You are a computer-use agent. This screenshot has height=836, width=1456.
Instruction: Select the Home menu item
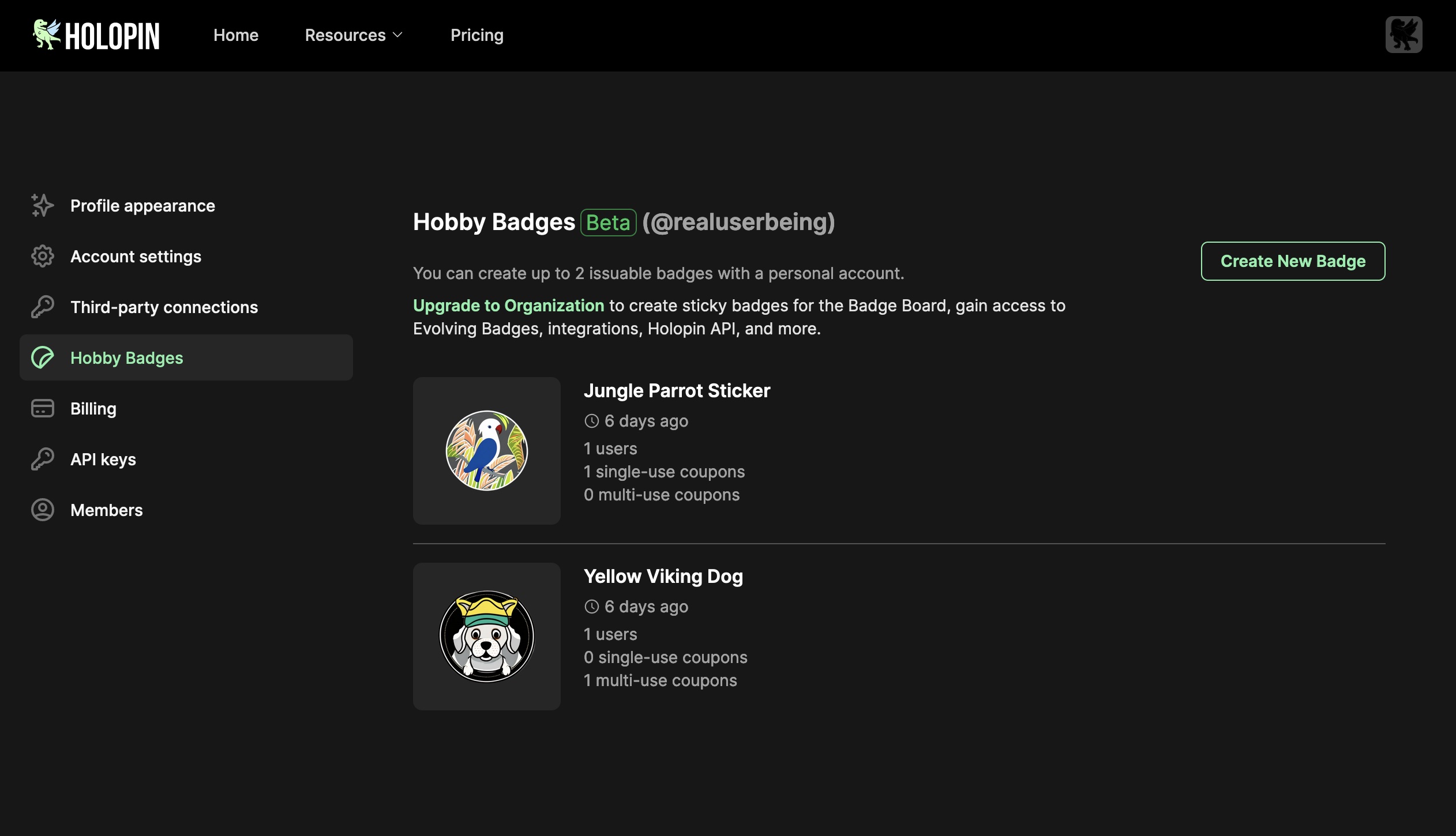pos(235,34)
